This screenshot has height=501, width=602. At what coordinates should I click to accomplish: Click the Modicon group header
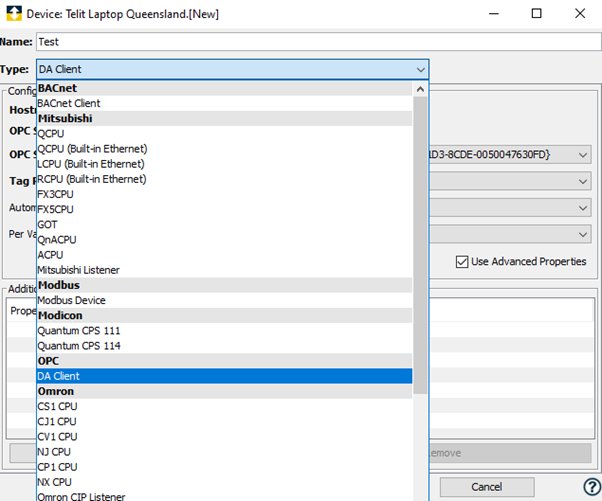tap(225, 316)
